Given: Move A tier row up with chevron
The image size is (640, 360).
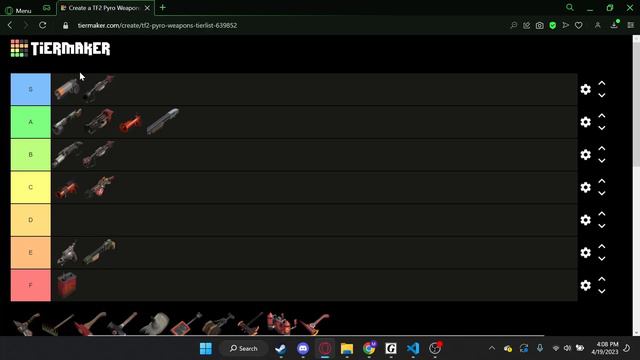Looking at the screenshot, I should [602, 116].
